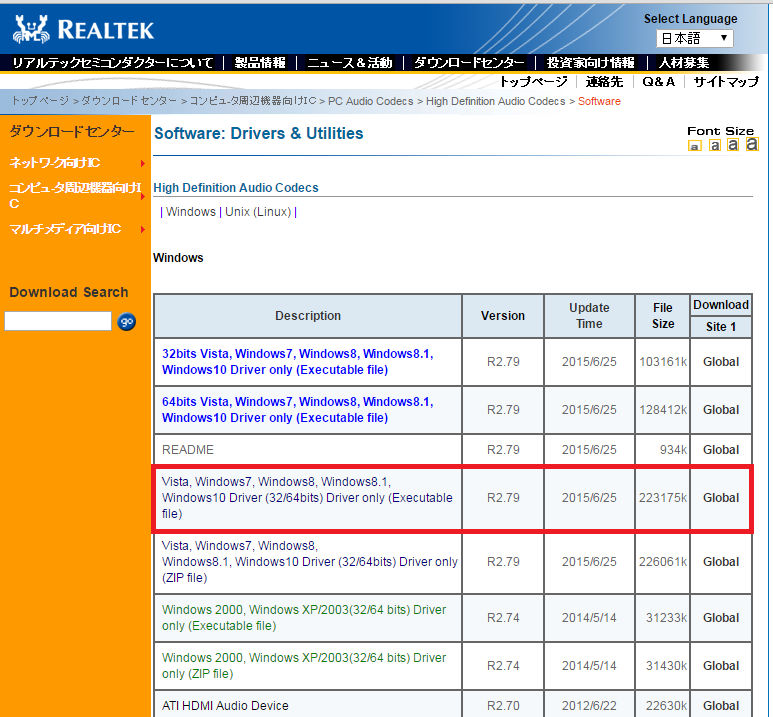Open 32bits Vista Windows driver link

pyautogui.click(x=297, y=361)
